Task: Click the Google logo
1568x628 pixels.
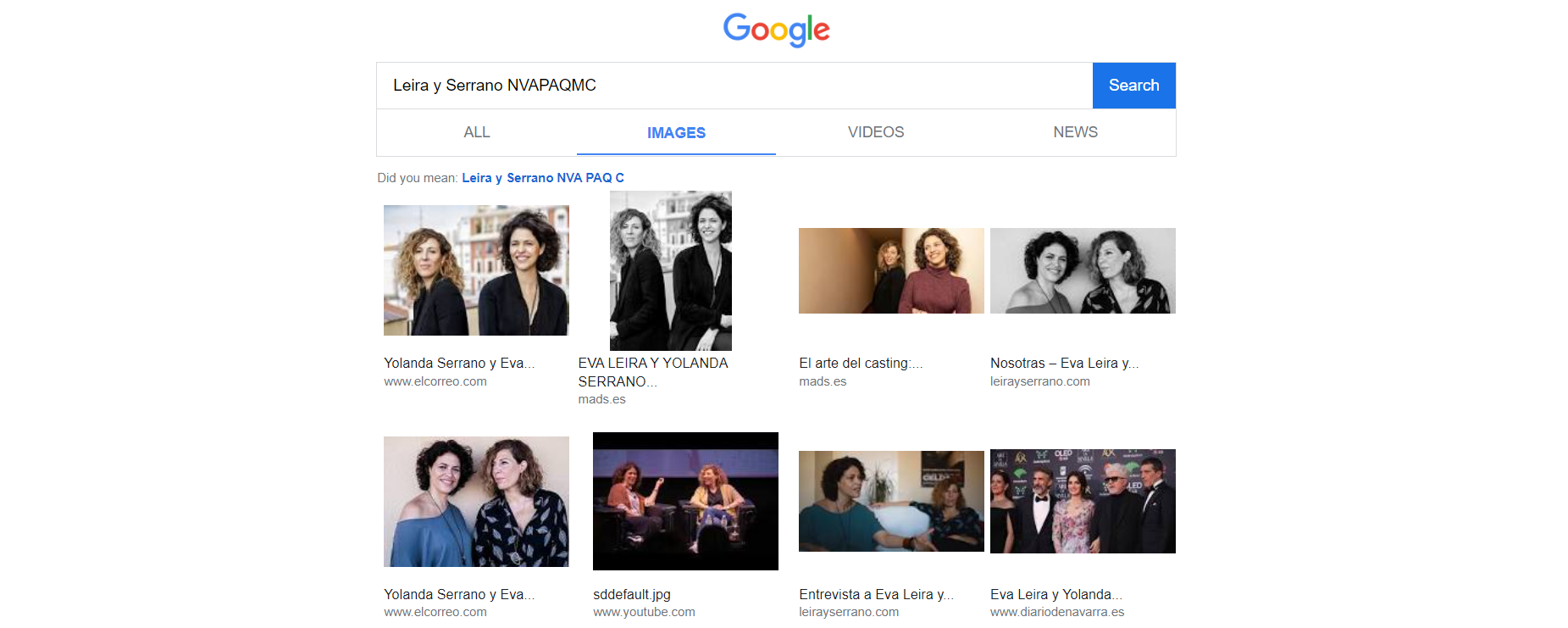Action: tap(776, 31)
